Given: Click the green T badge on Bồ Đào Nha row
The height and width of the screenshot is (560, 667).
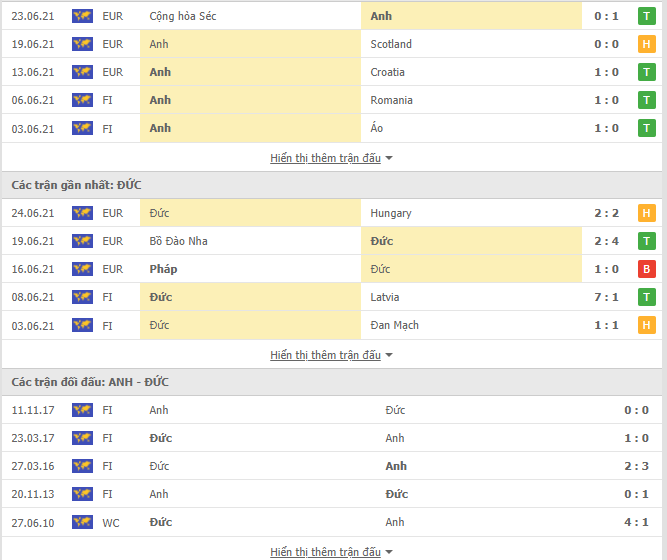Looking at the screenshot, I should coord(647,241).
